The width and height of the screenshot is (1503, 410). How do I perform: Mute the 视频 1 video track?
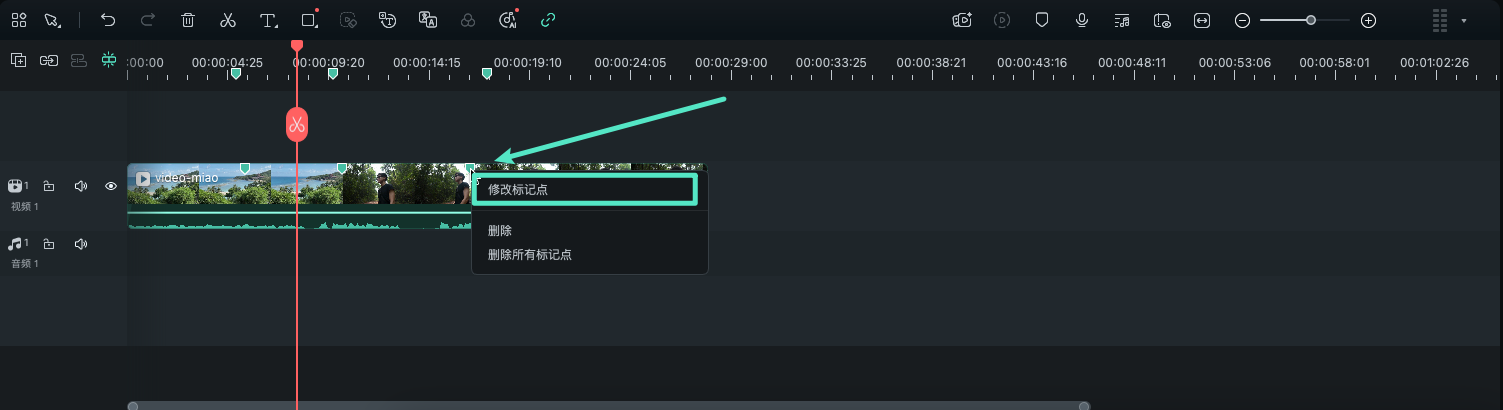coord(81,186)
